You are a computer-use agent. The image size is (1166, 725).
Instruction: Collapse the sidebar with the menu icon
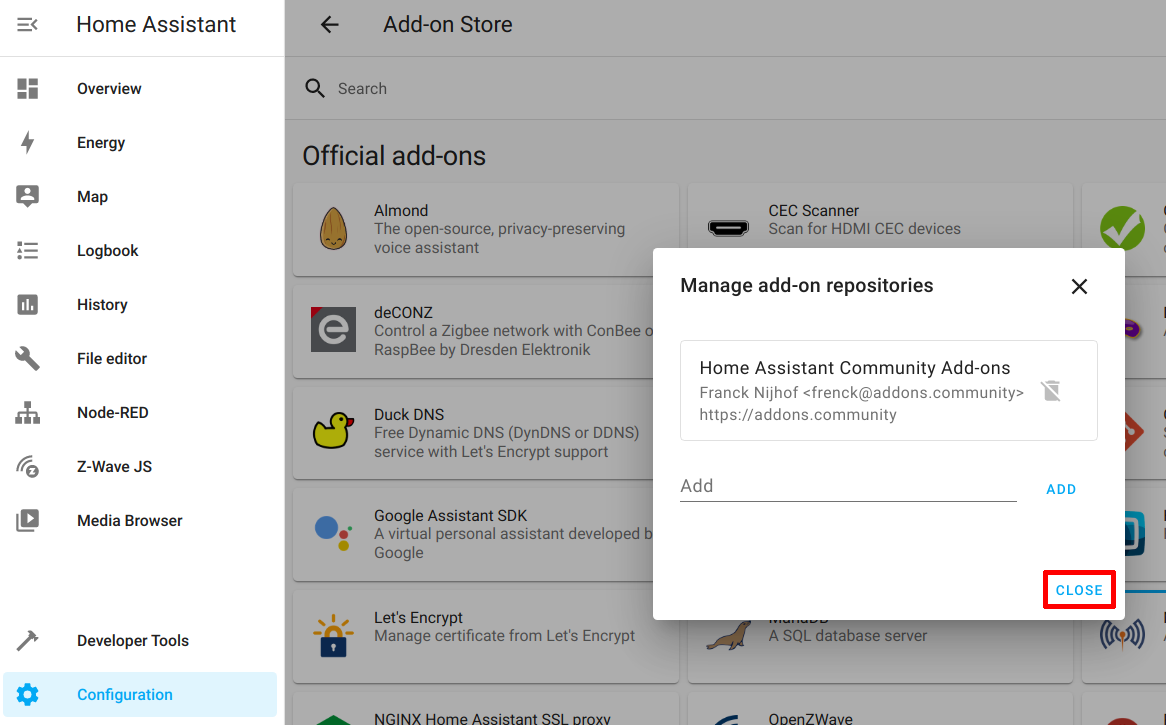(28, 25)
